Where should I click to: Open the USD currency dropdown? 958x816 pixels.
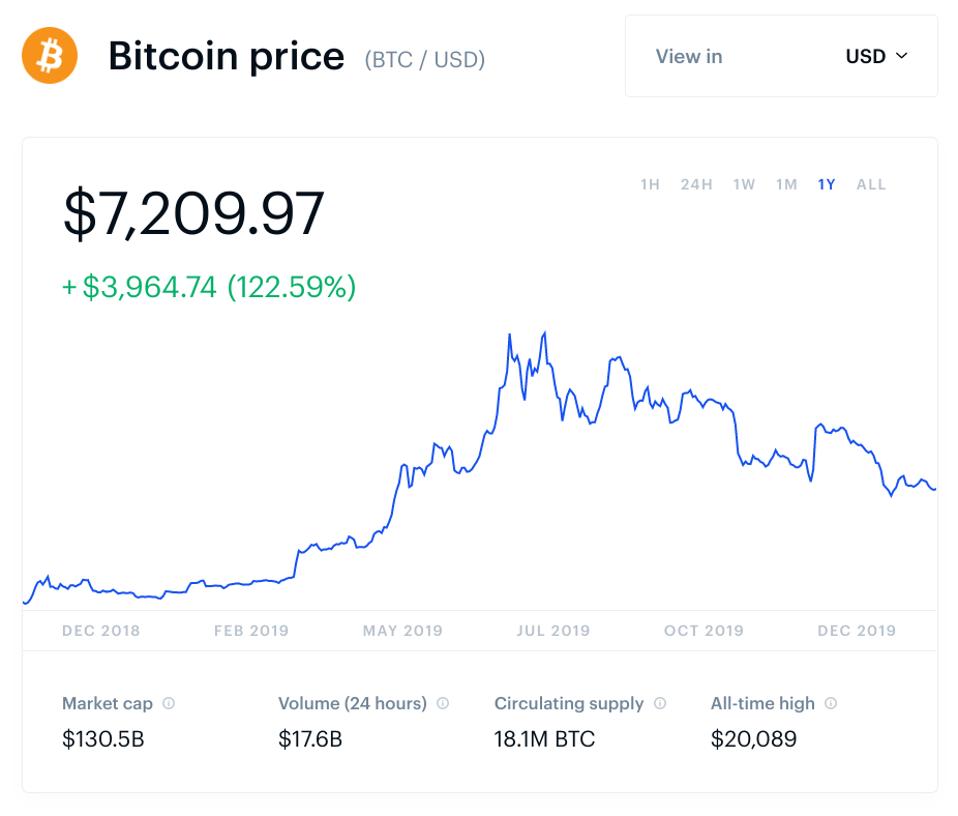(878, 57)
